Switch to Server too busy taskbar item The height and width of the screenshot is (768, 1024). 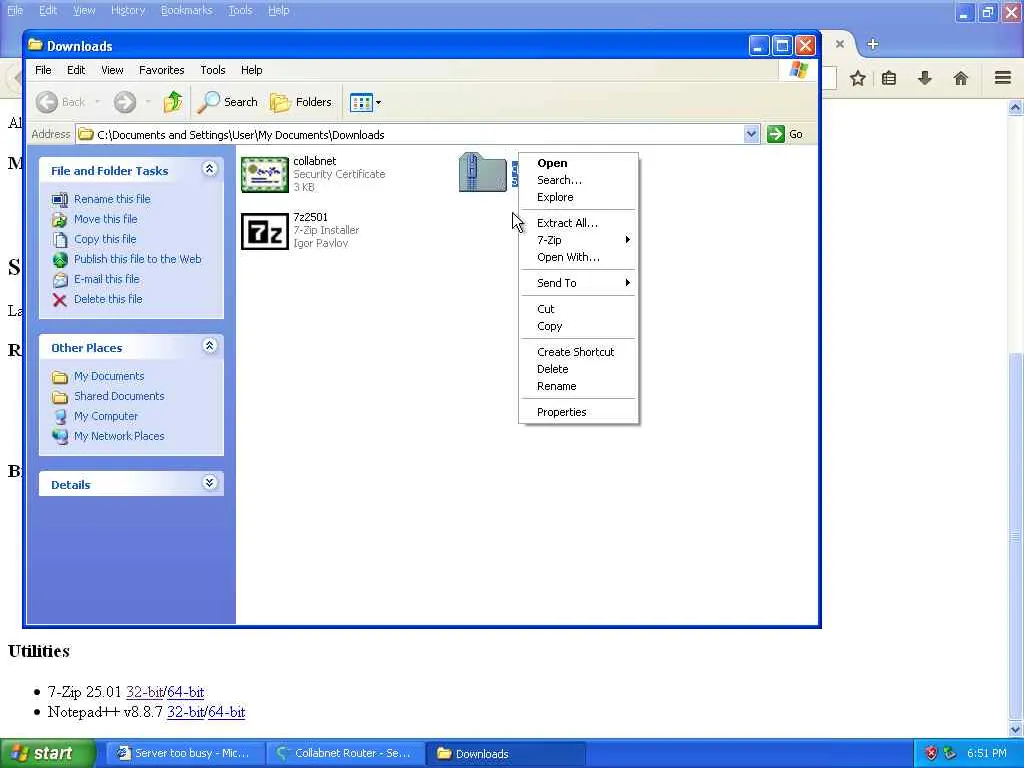185,753
